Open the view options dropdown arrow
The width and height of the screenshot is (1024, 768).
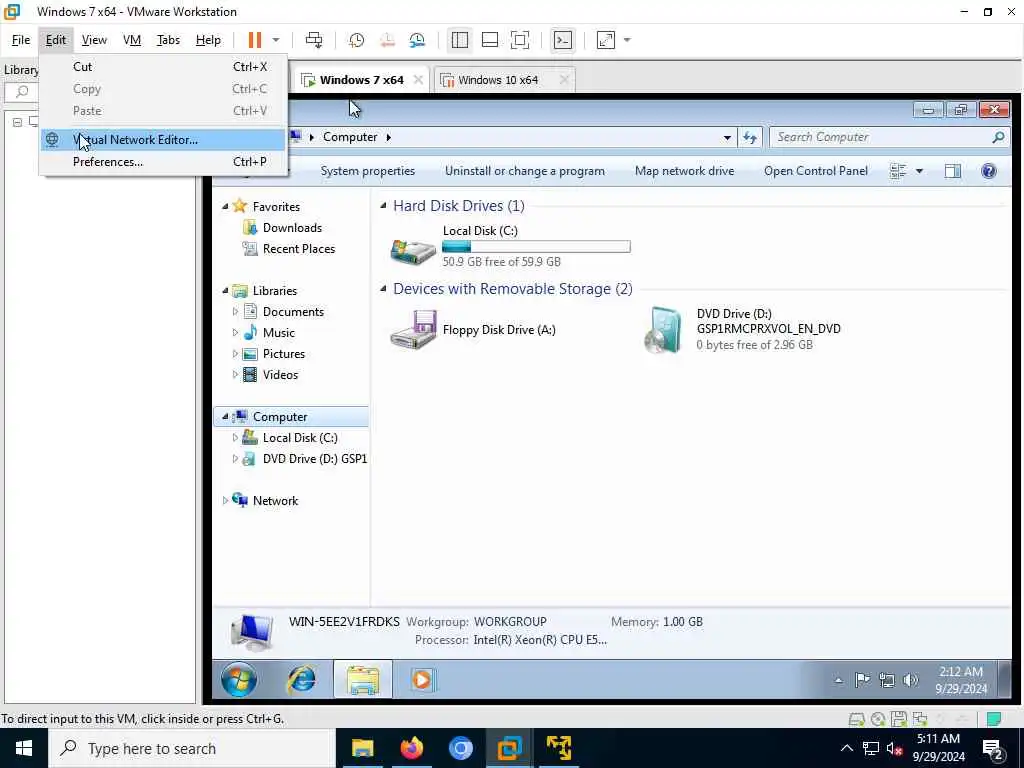919,171
